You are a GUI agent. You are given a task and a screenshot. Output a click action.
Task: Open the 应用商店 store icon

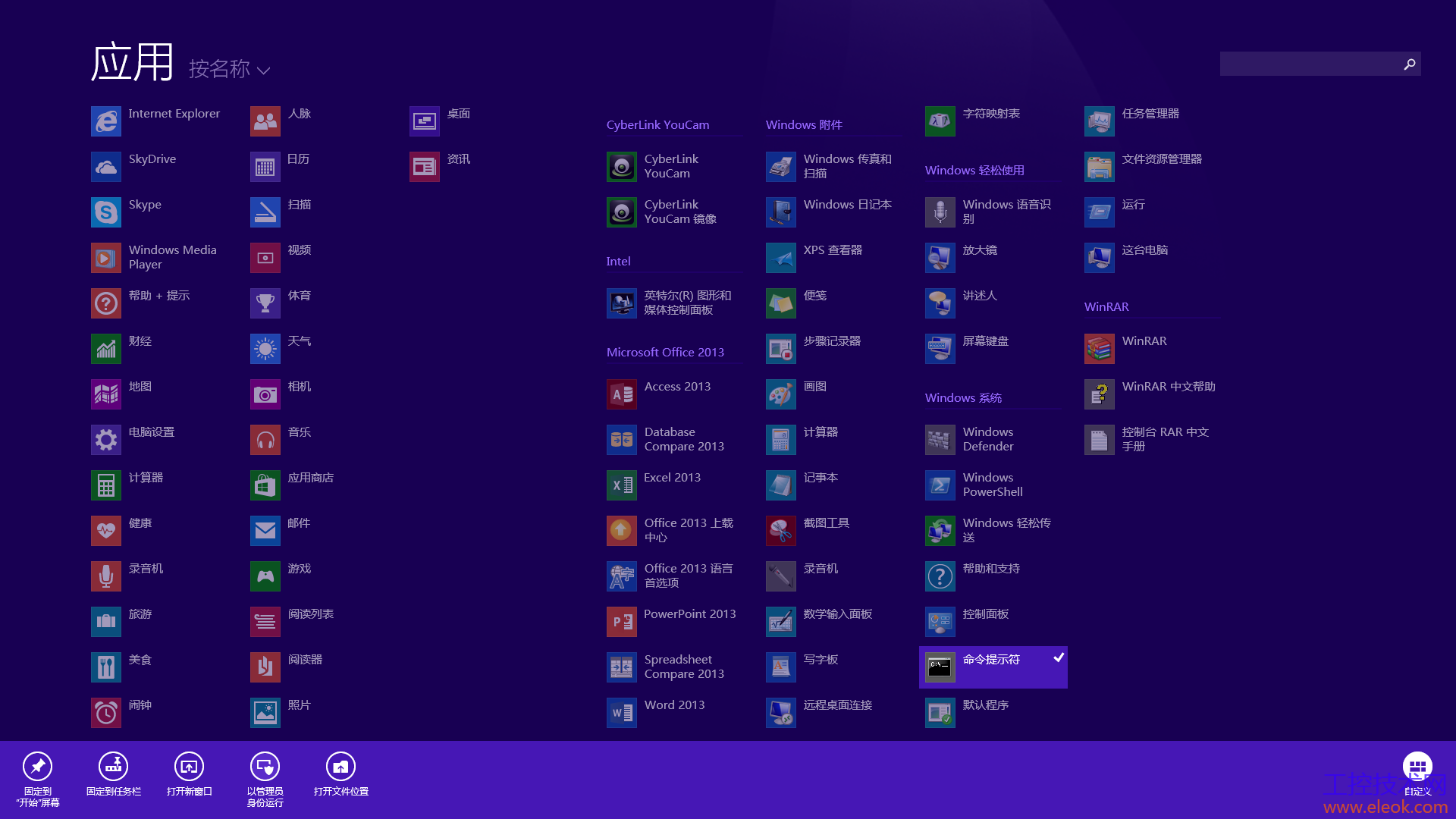pyautogui.click(x=265, y=485)
